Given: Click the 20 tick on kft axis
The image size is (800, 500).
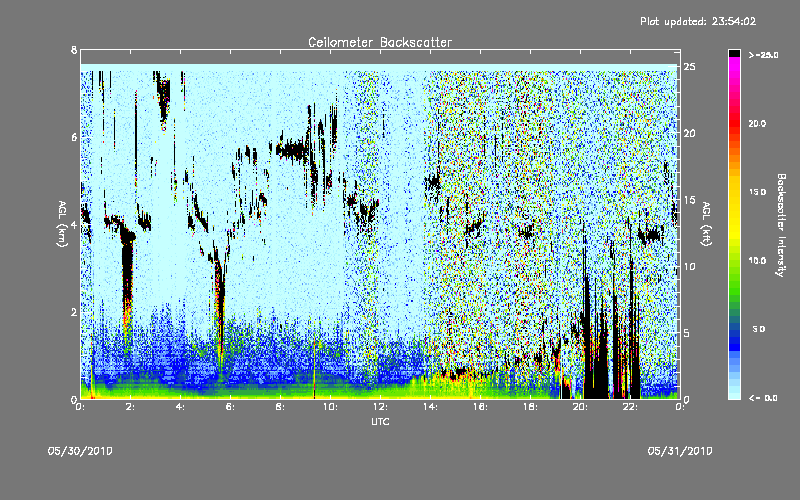Looking at the screenshot, I should click(x=690, y=133).
